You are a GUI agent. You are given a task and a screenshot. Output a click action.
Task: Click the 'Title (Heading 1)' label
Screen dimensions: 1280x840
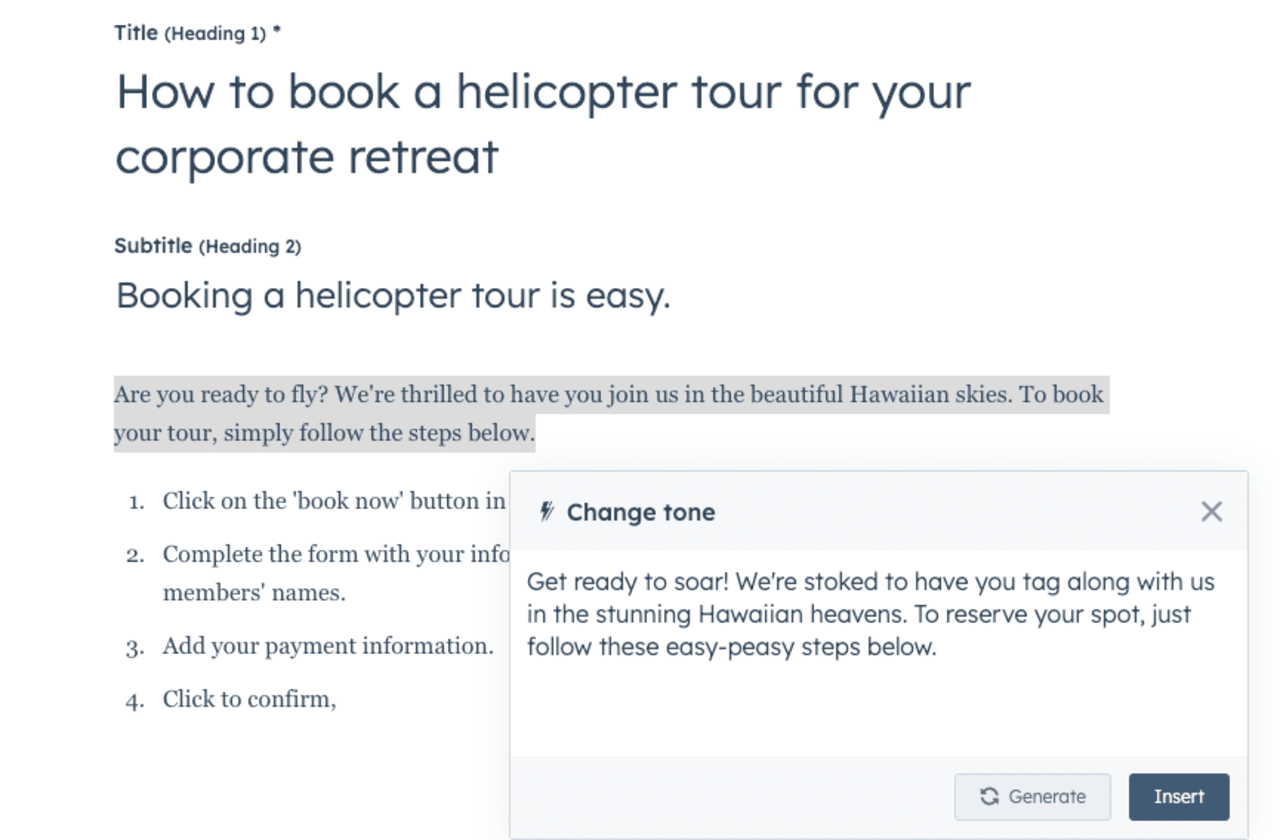point(198,33)
